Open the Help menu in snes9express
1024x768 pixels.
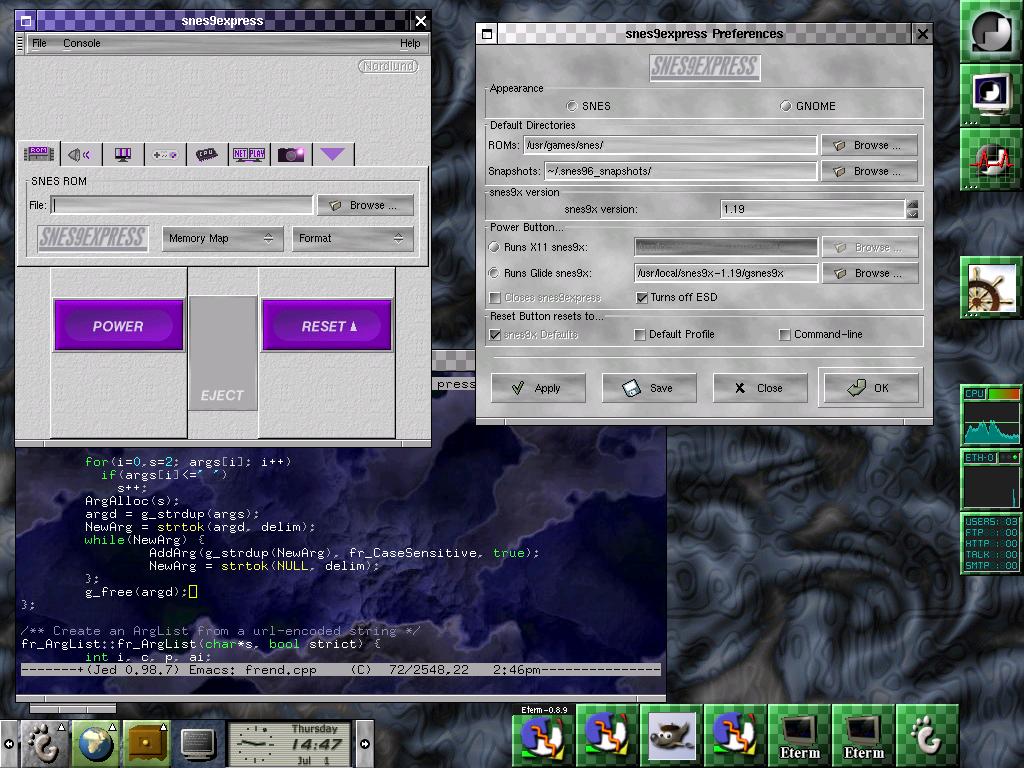click(x=409, y=43)
